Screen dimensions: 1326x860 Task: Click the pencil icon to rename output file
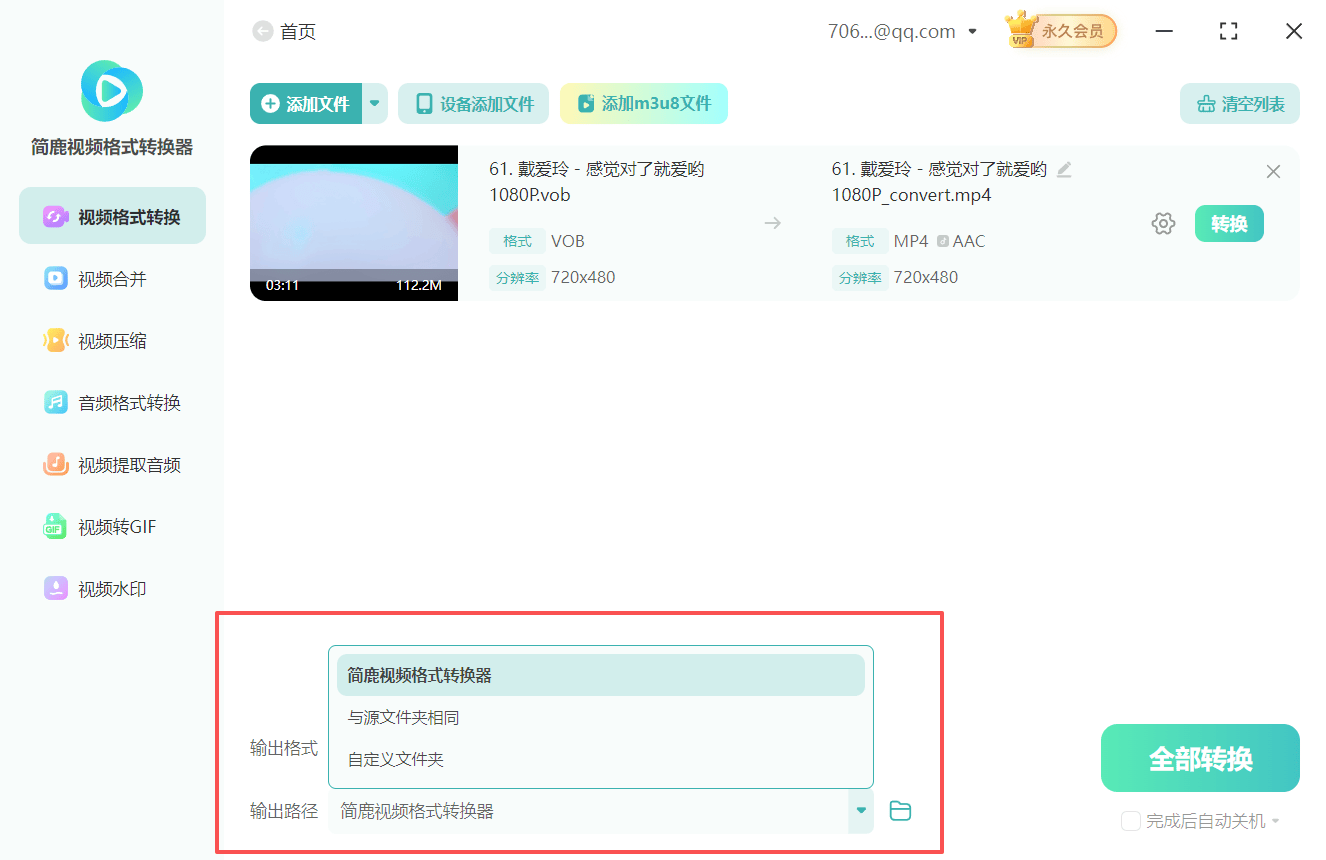(x=1064, y=170)
